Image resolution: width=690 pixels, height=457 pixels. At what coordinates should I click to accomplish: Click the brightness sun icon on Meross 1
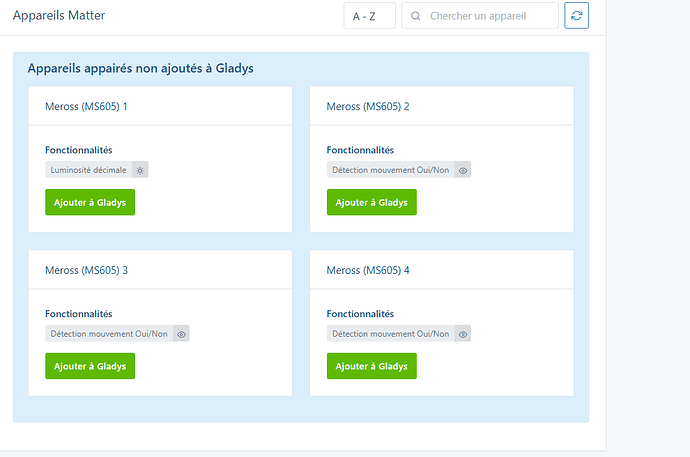coord(140,170)
